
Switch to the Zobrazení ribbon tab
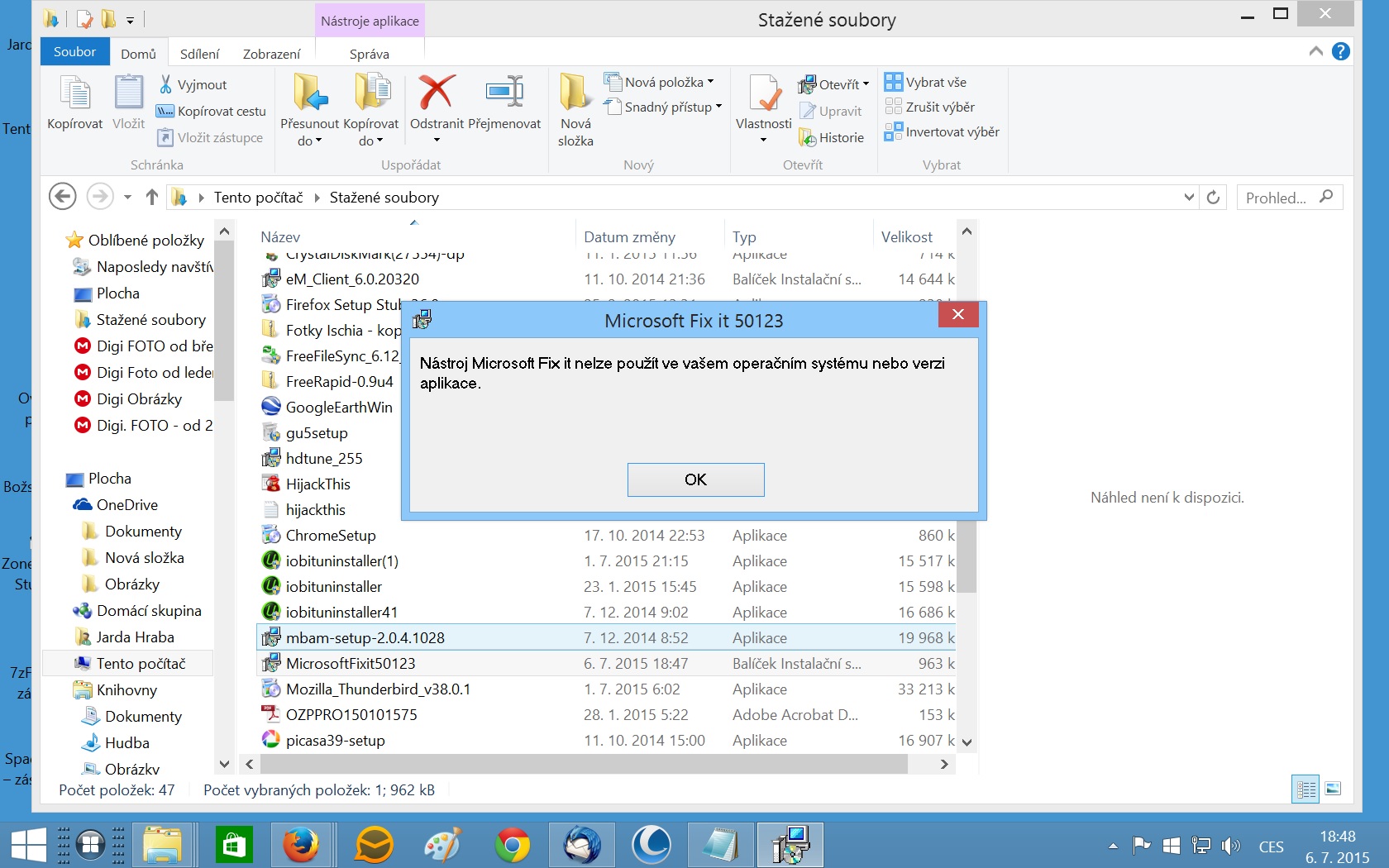tap(271, 54)
